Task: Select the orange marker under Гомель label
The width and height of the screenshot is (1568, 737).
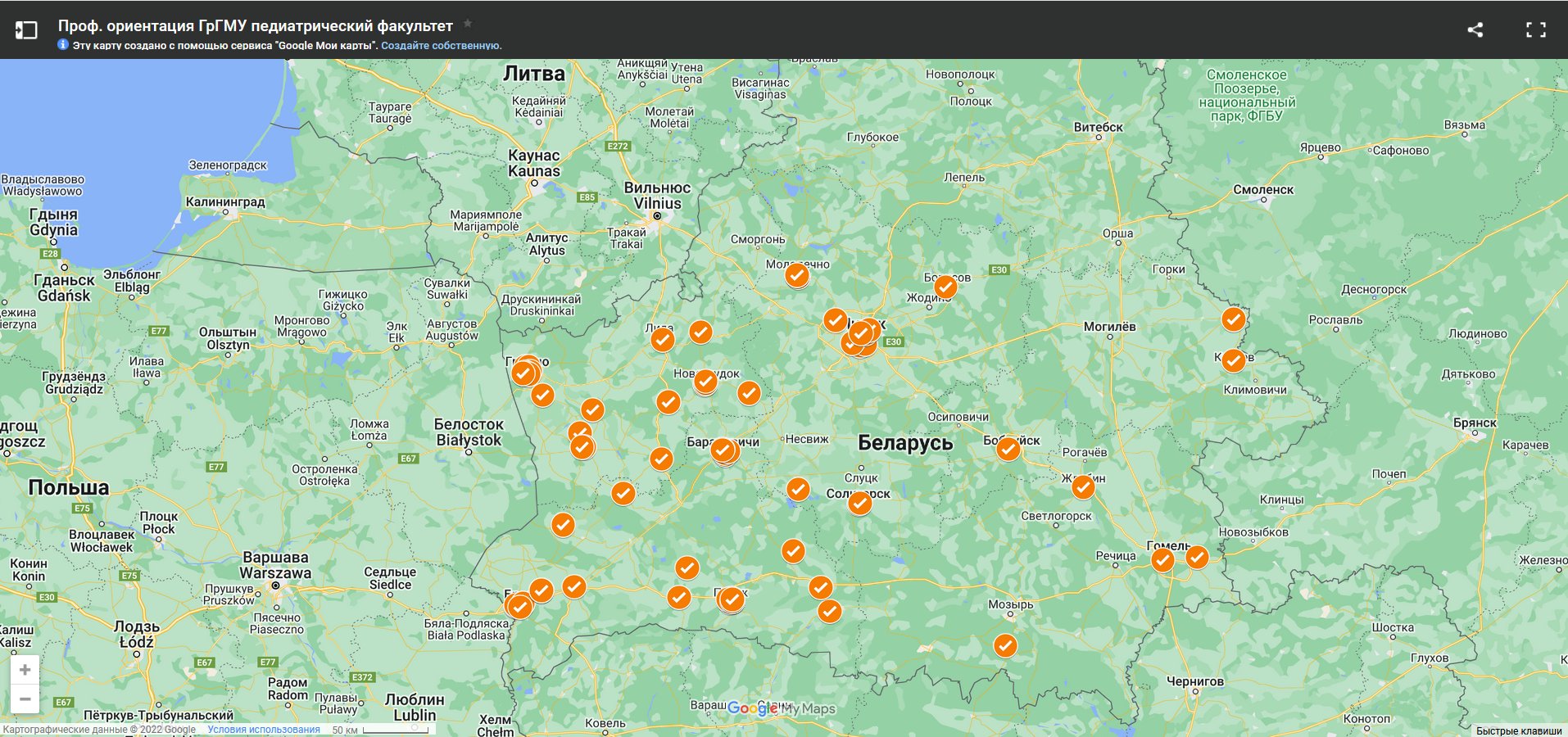Action: coord(1162,560)
